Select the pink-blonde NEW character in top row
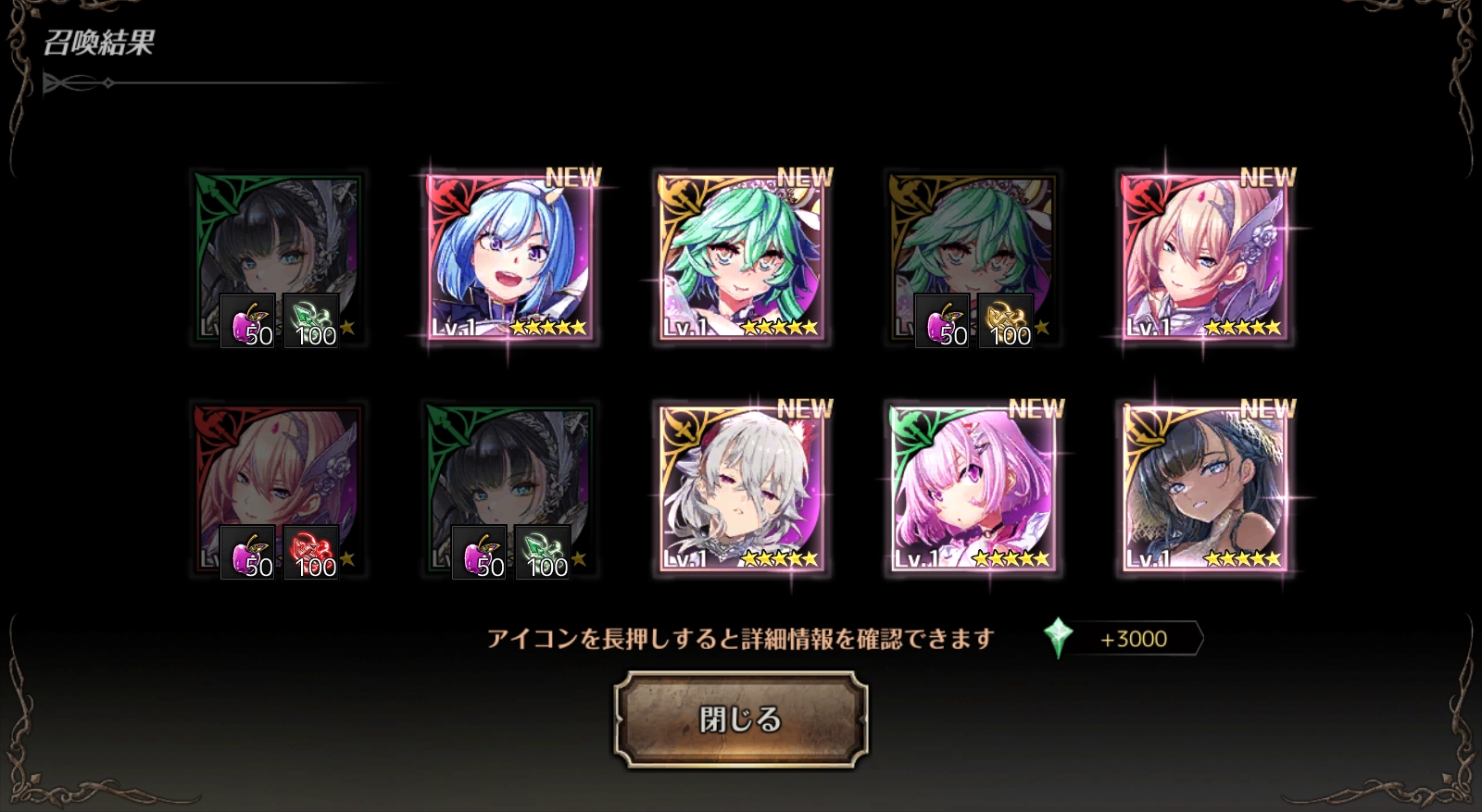Image resolution: width=1482 pixels, height=812 pixels. click(x=1205, y=257)
